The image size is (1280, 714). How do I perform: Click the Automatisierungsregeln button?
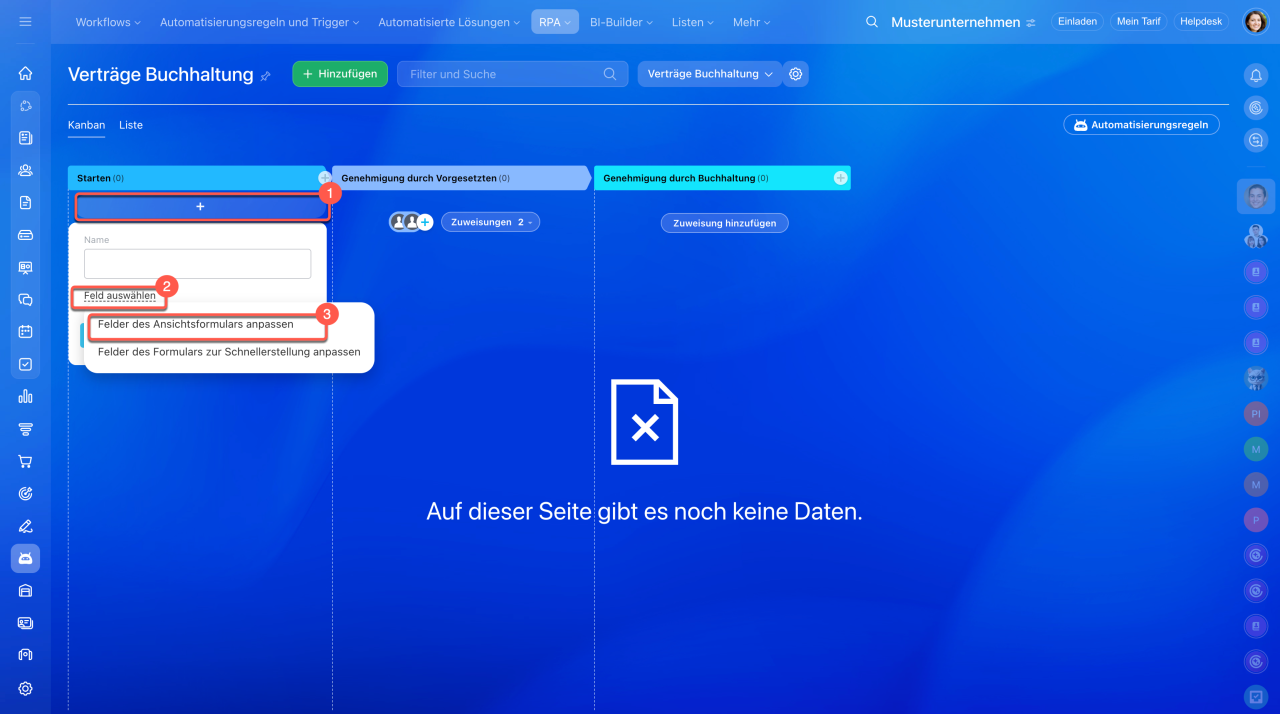coord(1141,125)
